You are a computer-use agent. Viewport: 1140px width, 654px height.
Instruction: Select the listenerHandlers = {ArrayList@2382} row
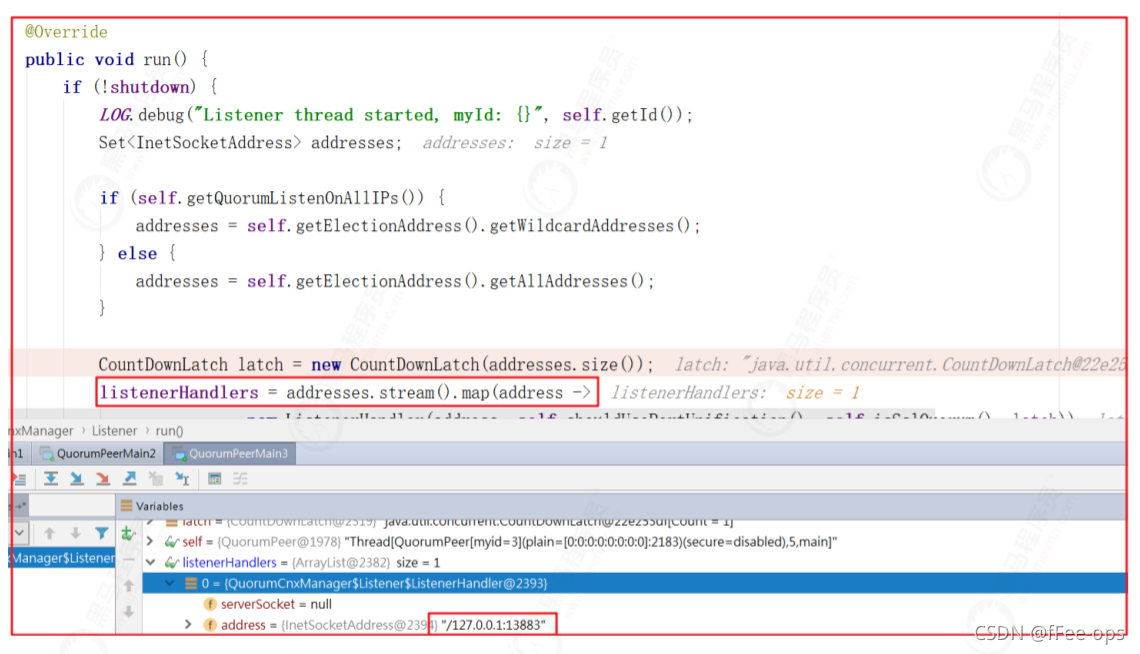(634, 562)
